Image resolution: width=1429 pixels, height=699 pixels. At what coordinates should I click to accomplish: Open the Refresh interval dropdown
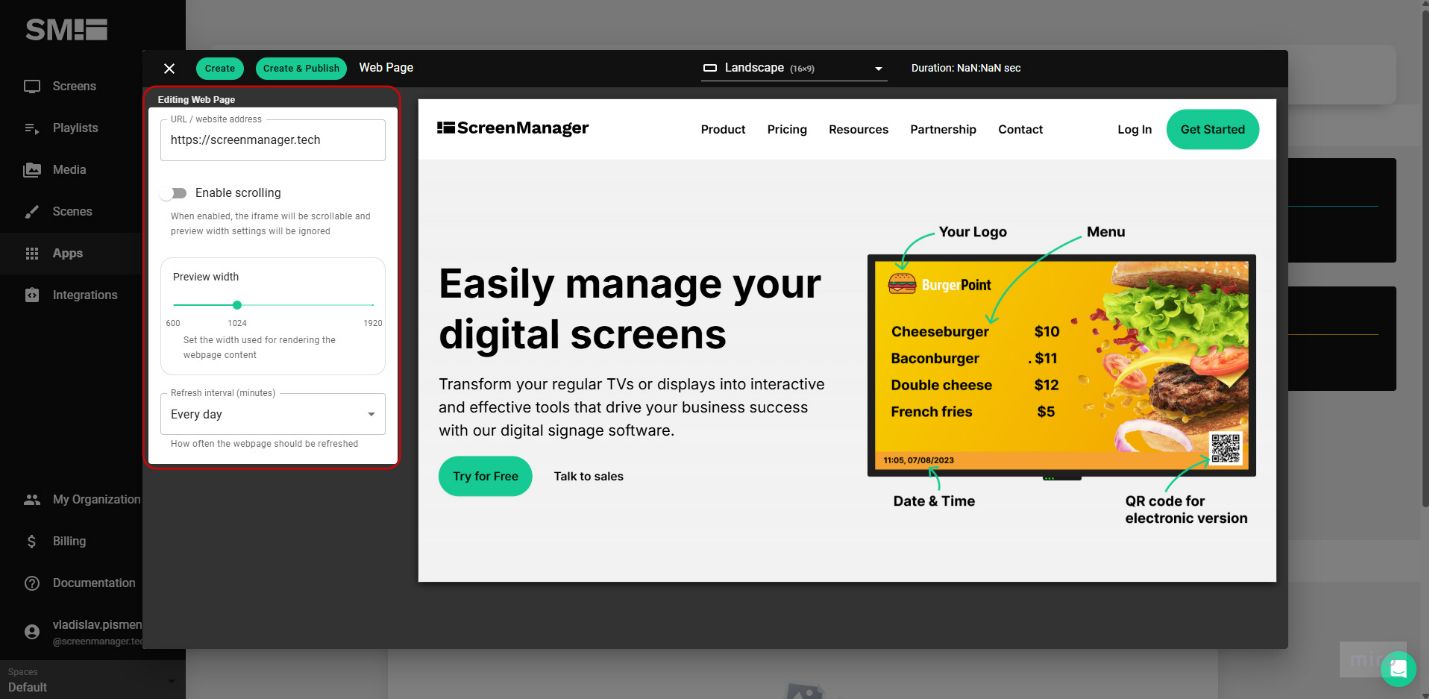[x=272, y=413]
